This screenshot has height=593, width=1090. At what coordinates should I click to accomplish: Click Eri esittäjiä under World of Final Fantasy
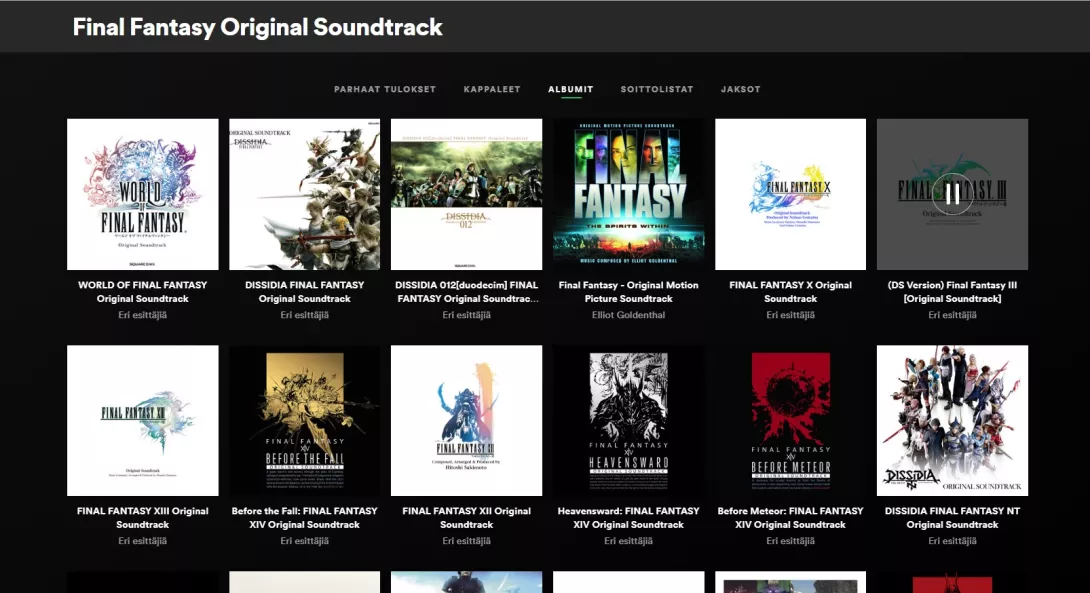[143, 315]
